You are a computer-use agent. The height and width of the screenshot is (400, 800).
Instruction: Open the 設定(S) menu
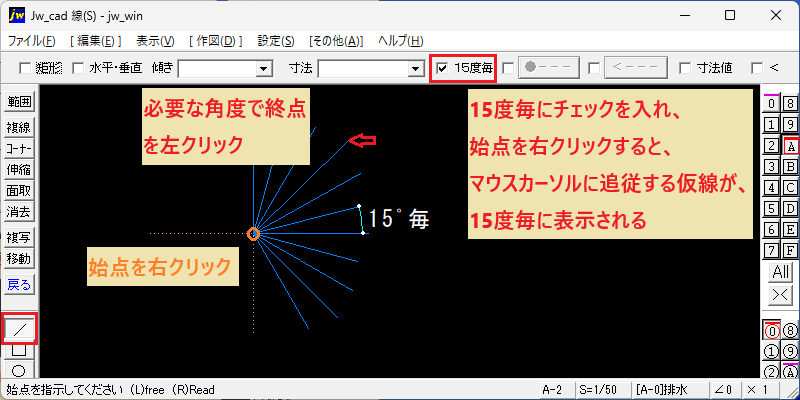(276, 41)
